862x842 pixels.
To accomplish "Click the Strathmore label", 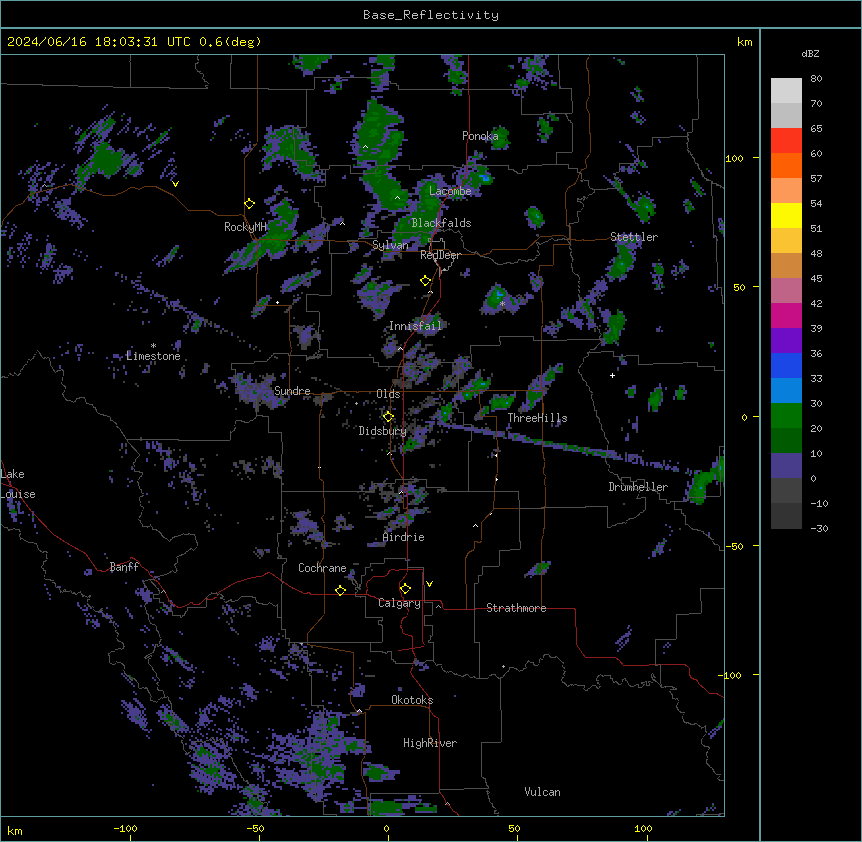I will [x=516, y=608].
